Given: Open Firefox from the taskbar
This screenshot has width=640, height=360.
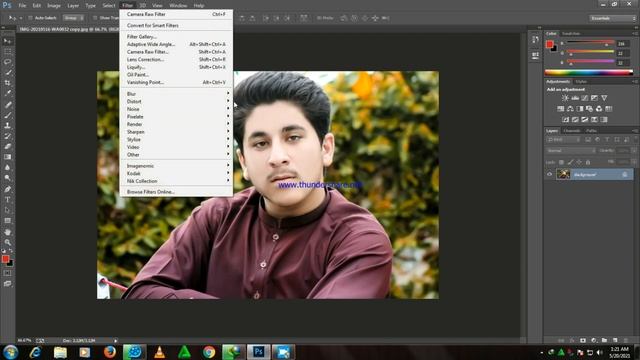Looking at the screenshot, I should click(x=109, y=352).
